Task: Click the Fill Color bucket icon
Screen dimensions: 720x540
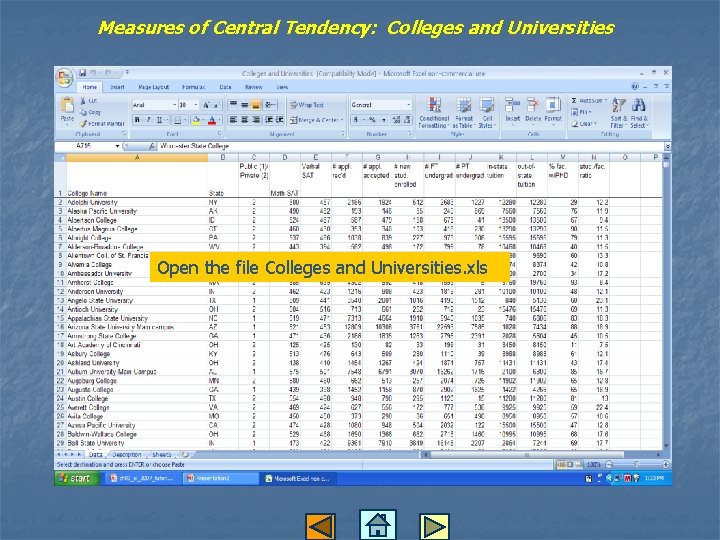Action: point(196,120)
